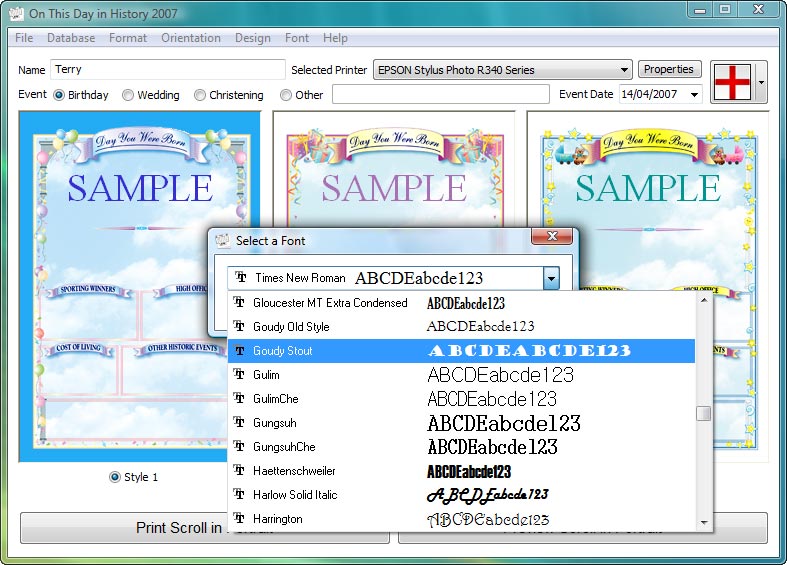Click TrueType icon beside Harrington

[x=239, y=518]
